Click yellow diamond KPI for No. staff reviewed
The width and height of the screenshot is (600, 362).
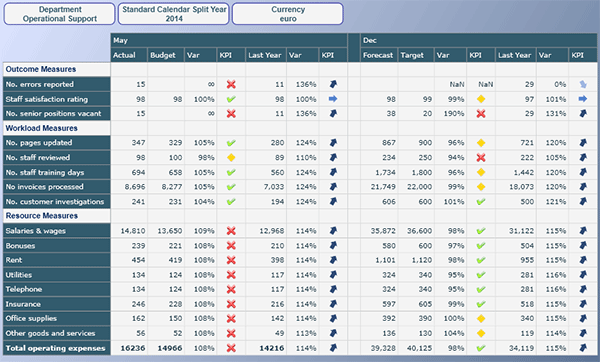[x=231, y=158]
